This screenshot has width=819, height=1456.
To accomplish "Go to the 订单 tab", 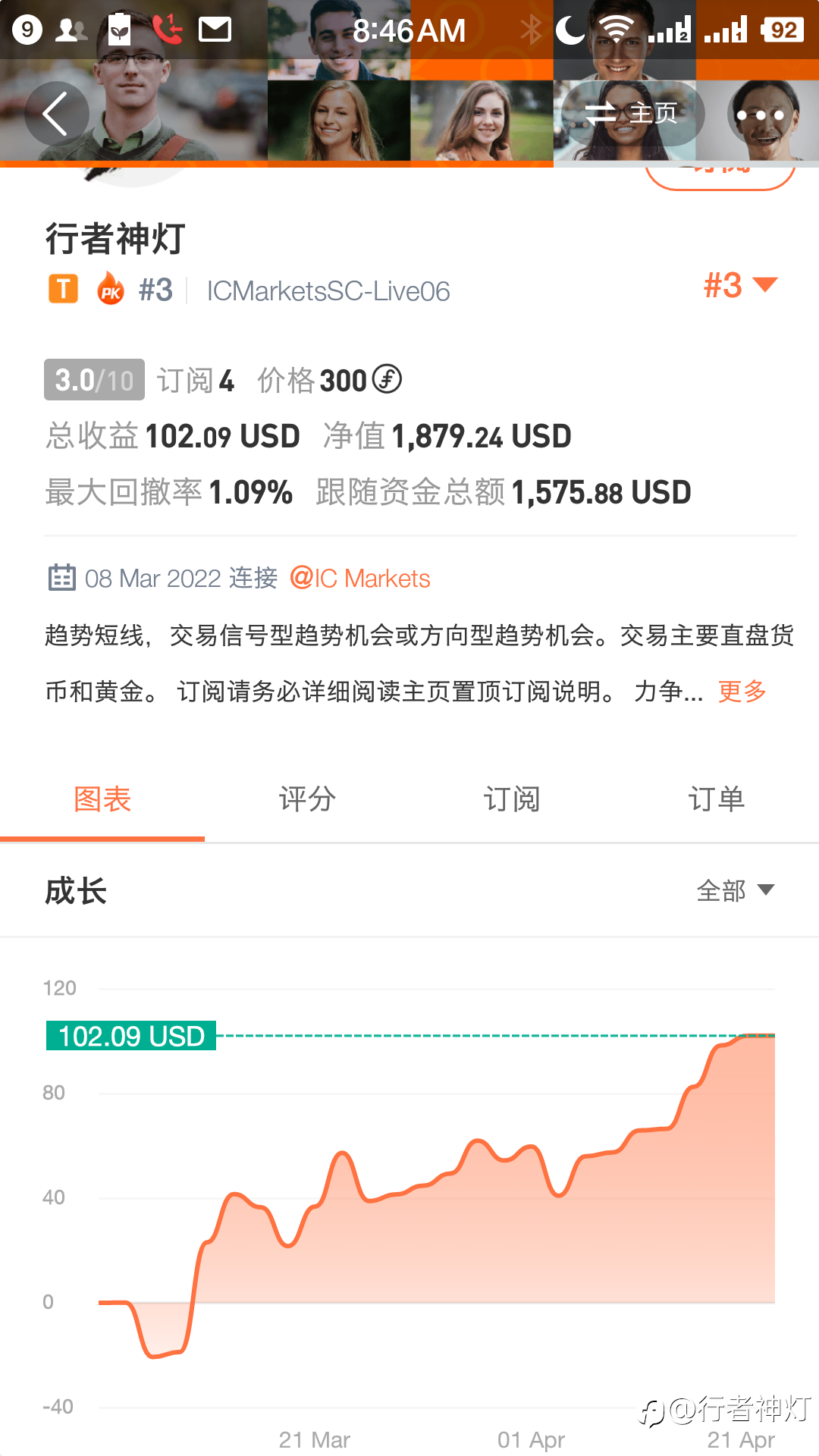I will pyautogui.click(x=717, y=799).
